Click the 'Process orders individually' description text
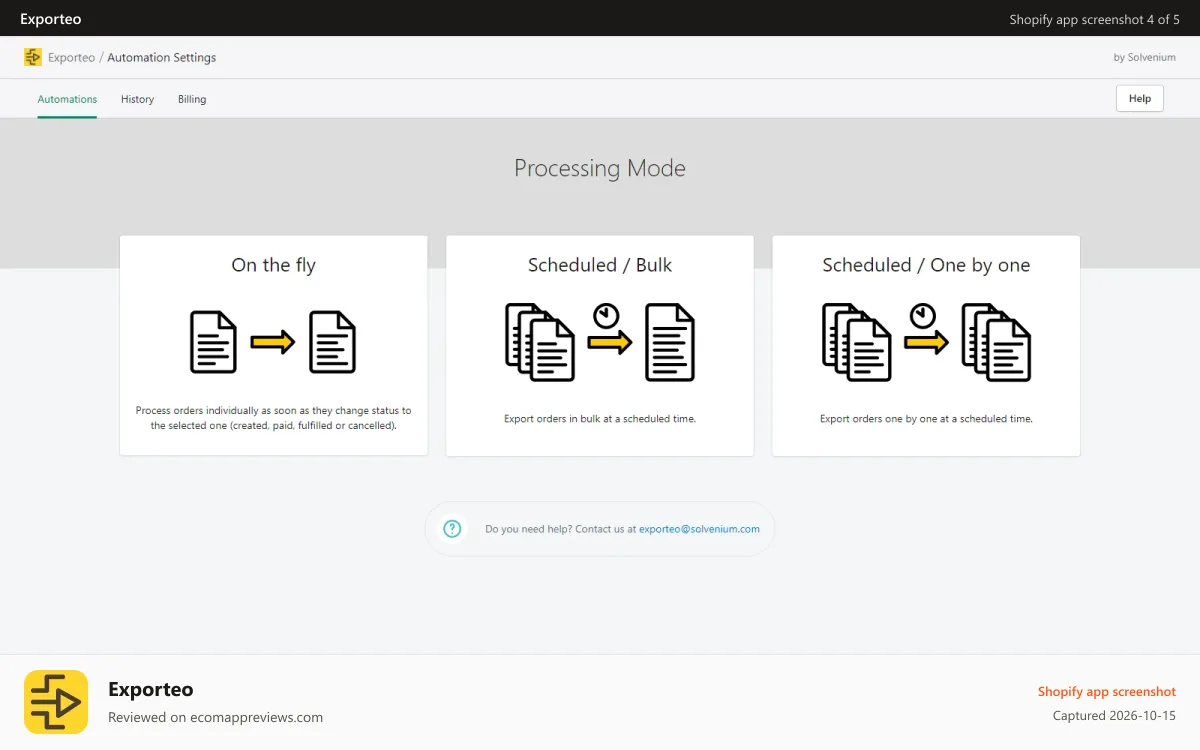This screenshot has width=1200, height=750. (274, 418)
